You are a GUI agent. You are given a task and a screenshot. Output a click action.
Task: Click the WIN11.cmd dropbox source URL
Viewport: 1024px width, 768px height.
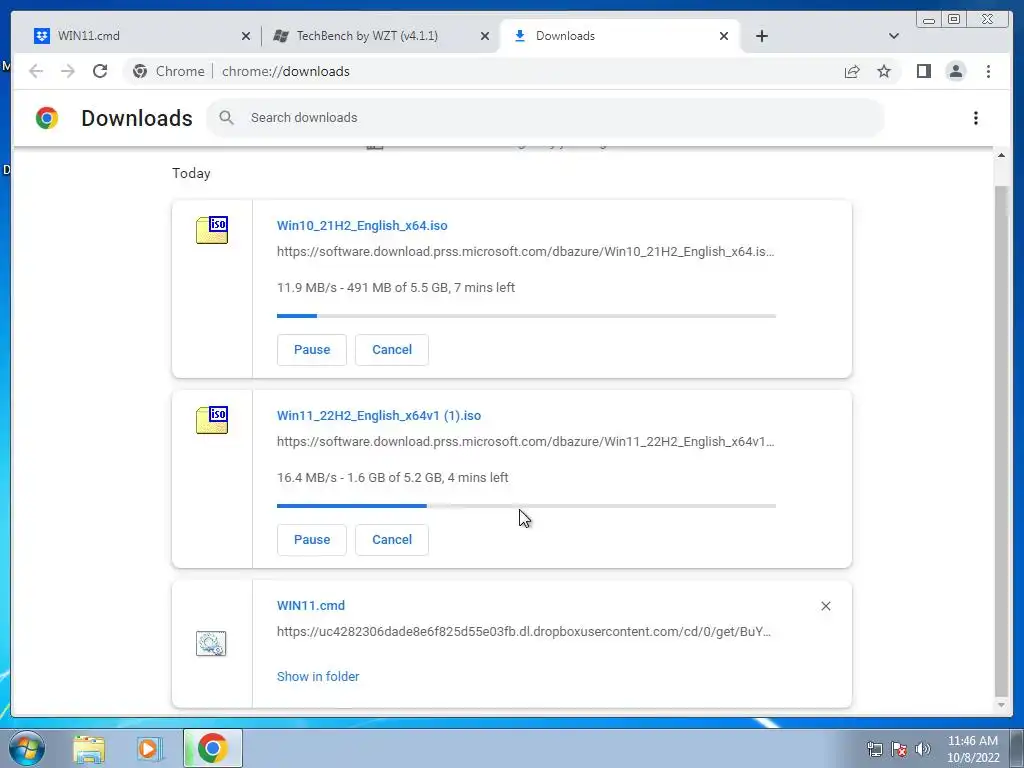(524, 632)
